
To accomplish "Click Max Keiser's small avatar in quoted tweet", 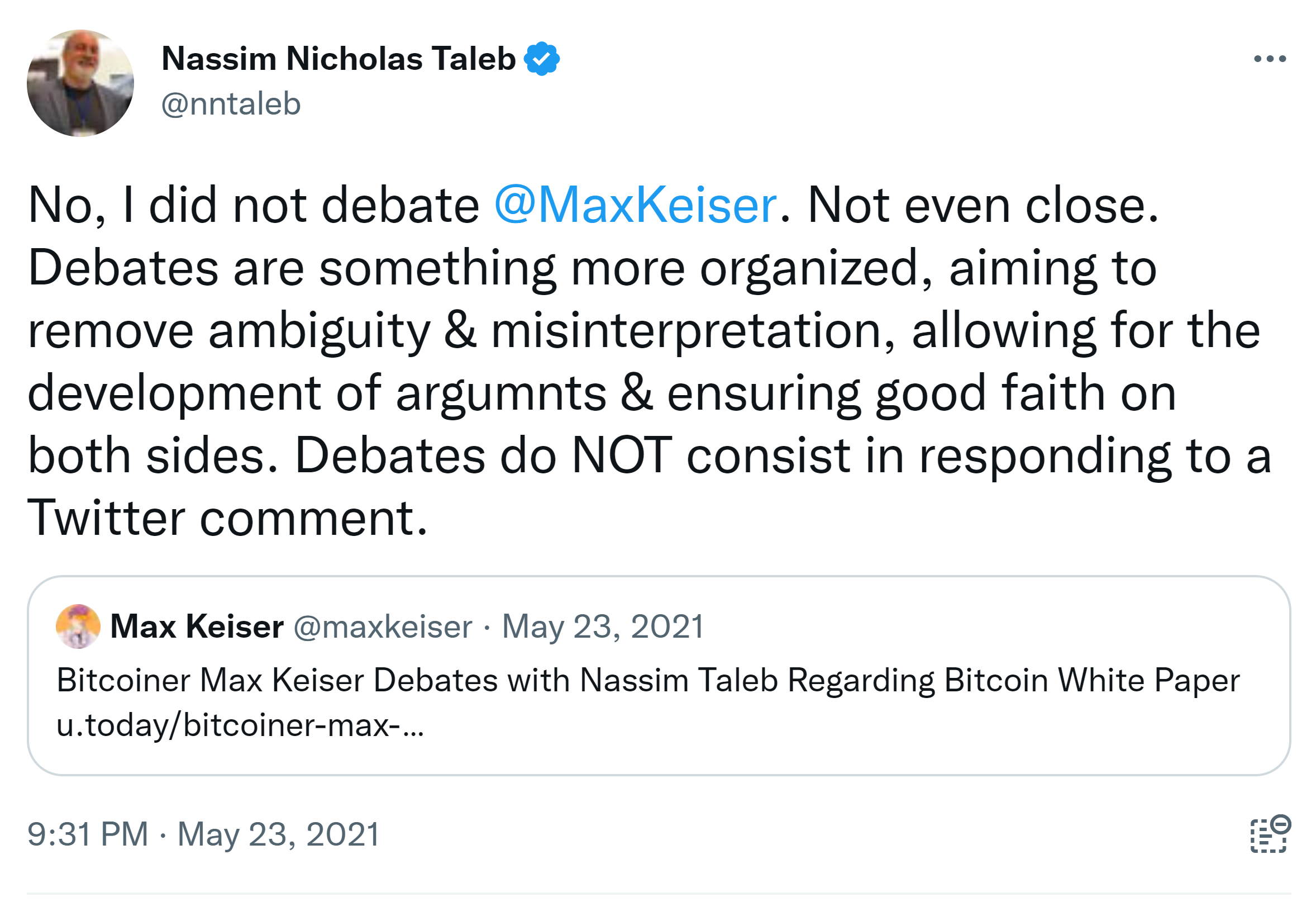I will 78,626.
